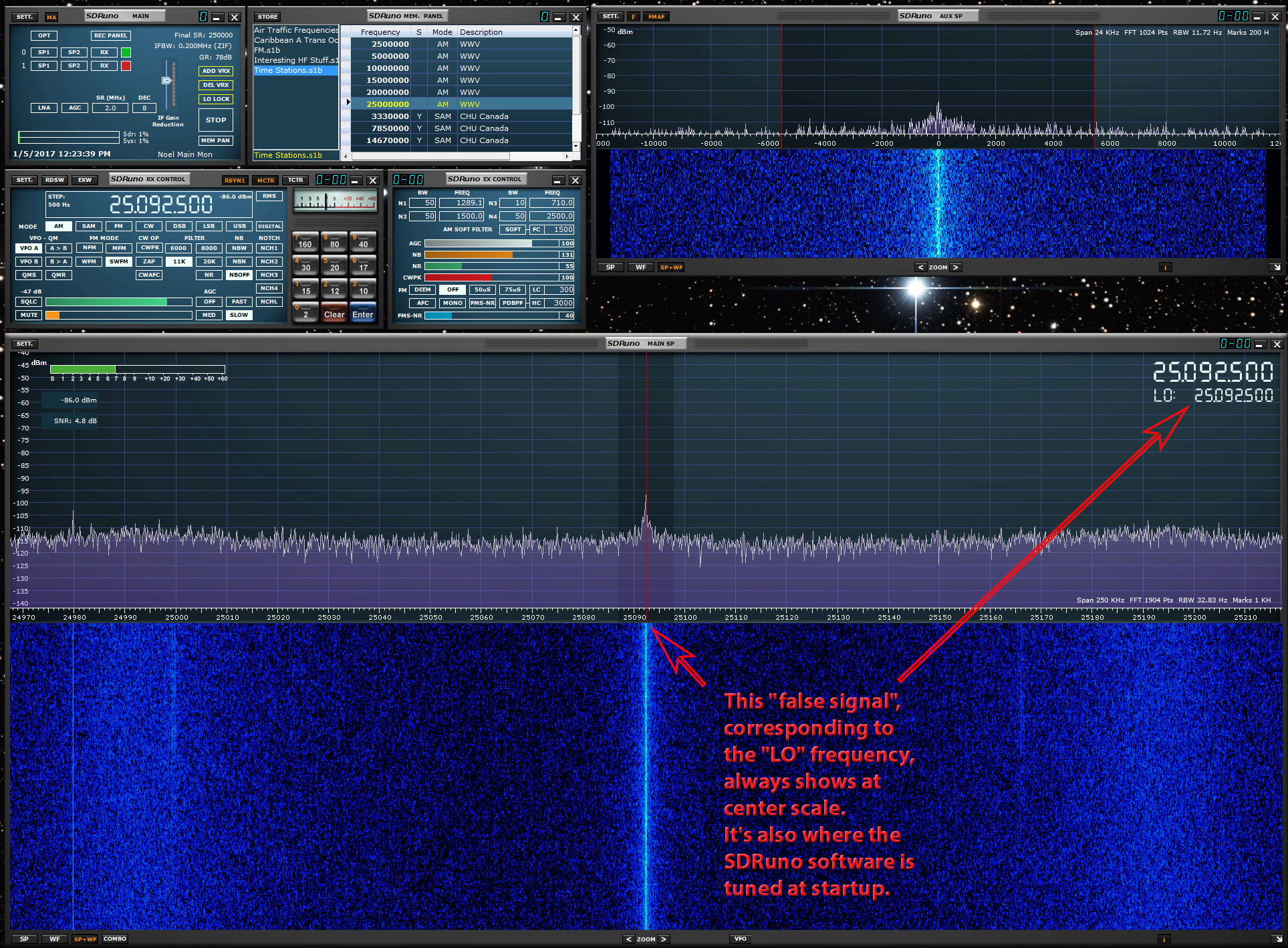Image resolution: width=1288 pixels, height=948 pixels.
Task: Select CW mode
Action: pos(148,226)
